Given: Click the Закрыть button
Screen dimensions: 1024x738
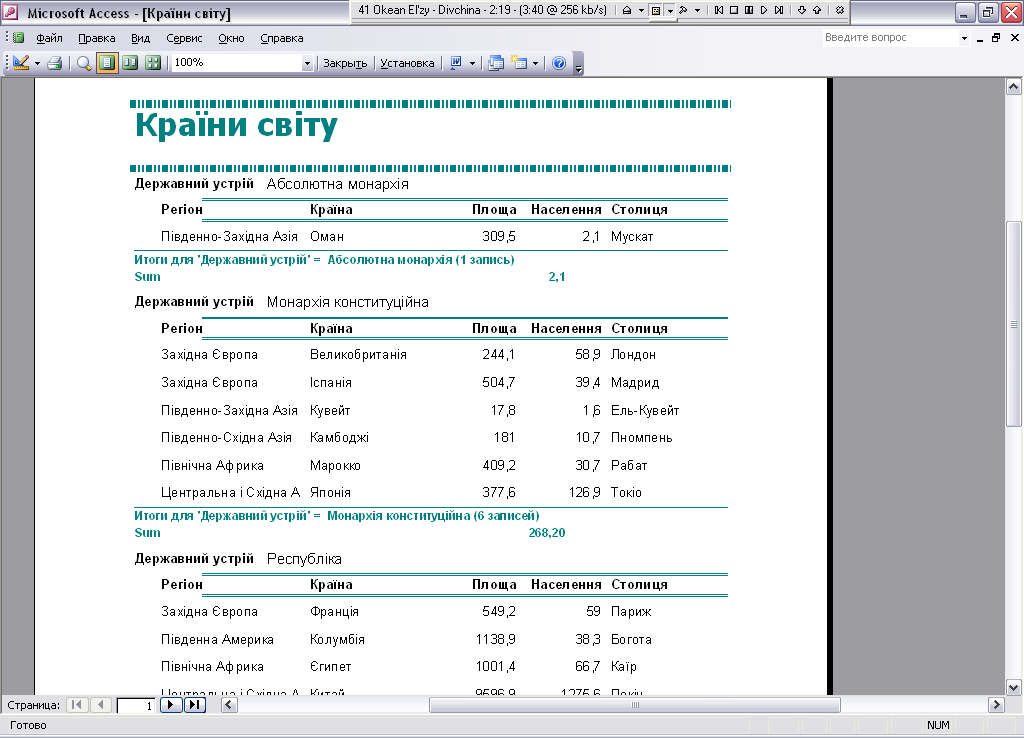Looking at the screenshot, I should pos(345,63).
